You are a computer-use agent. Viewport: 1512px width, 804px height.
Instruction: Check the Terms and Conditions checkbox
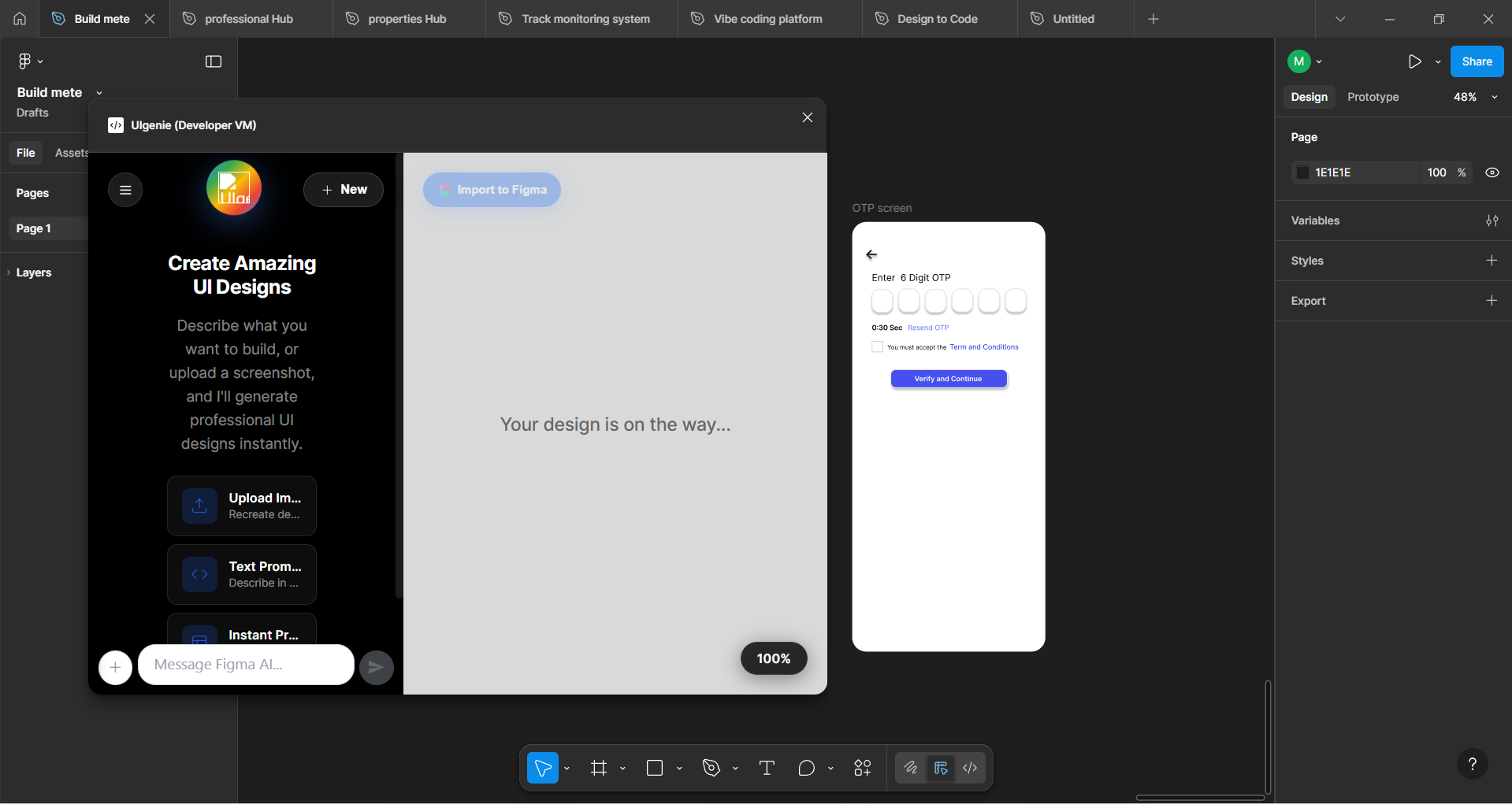877,346
